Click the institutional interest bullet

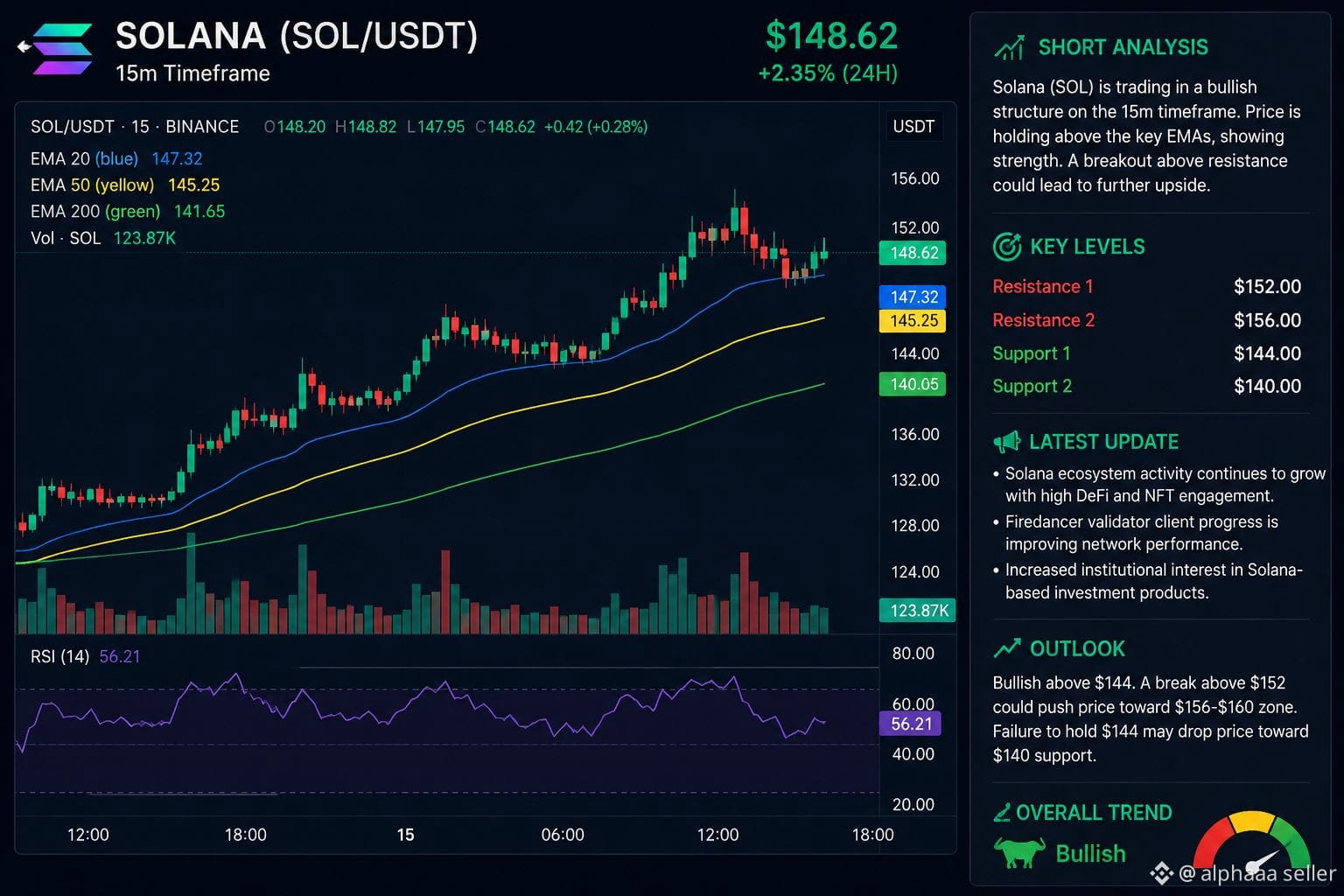(1148, 581)
